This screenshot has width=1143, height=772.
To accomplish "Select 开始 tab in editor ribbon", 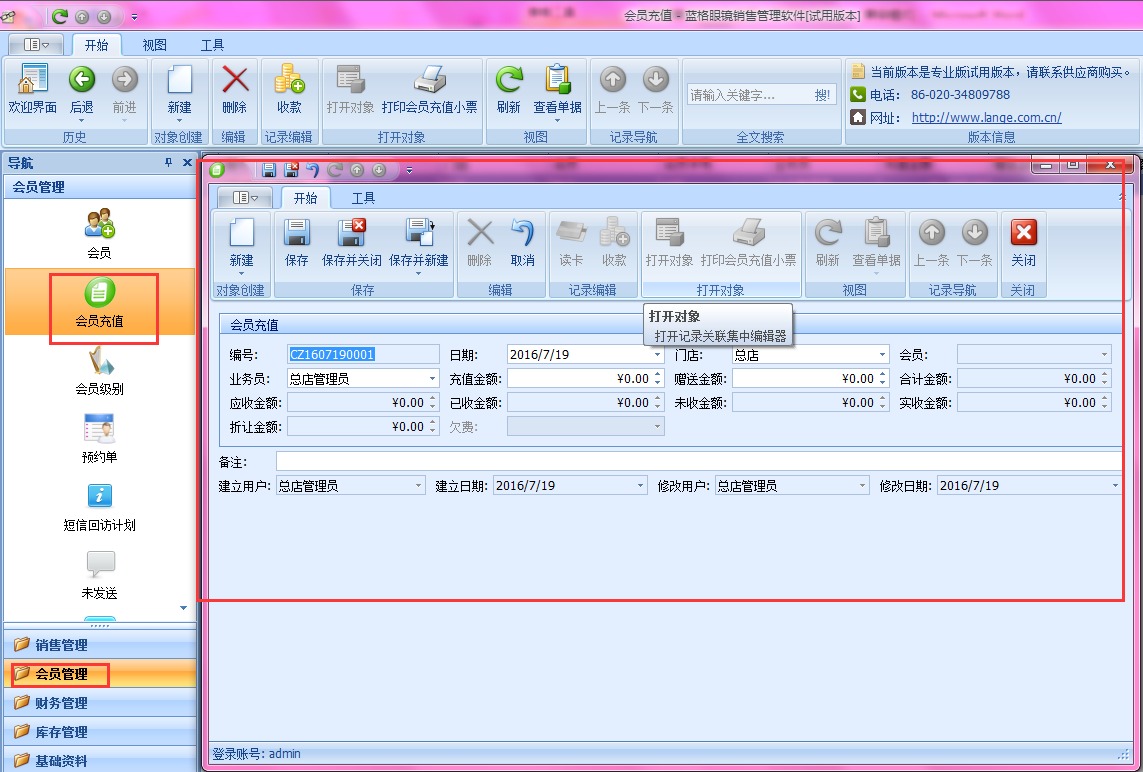I will tap(305, 198).
